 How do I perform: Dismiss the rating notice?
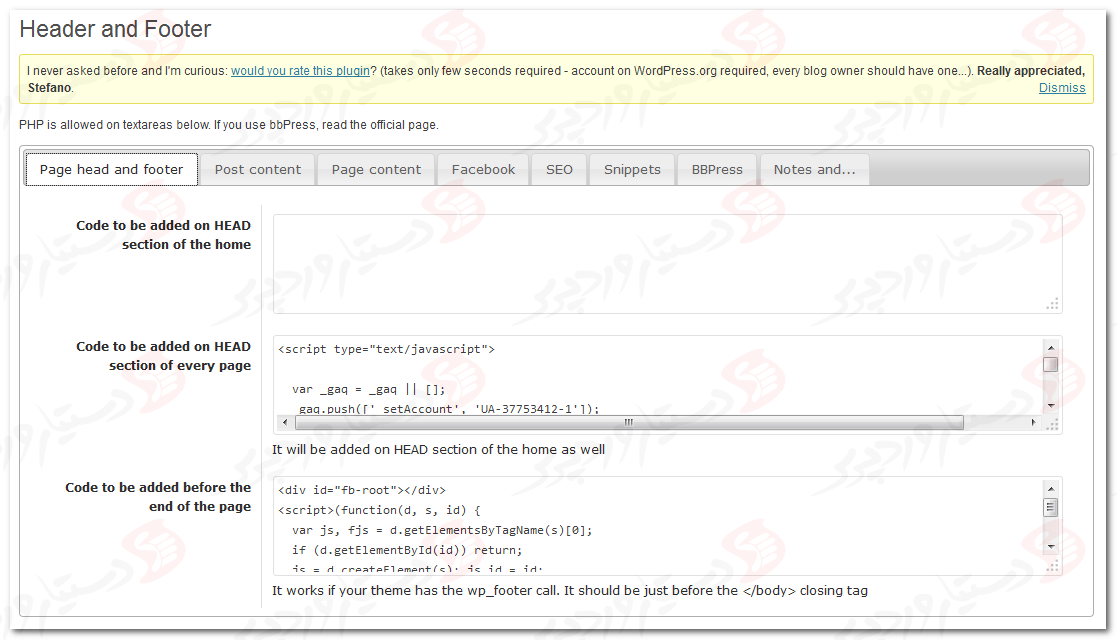pyautogui.click(x=1061, y=88)
